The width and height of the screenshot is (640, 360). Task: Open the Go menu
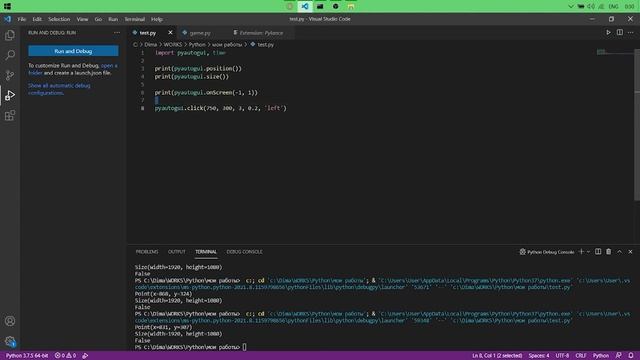[98, 19]
